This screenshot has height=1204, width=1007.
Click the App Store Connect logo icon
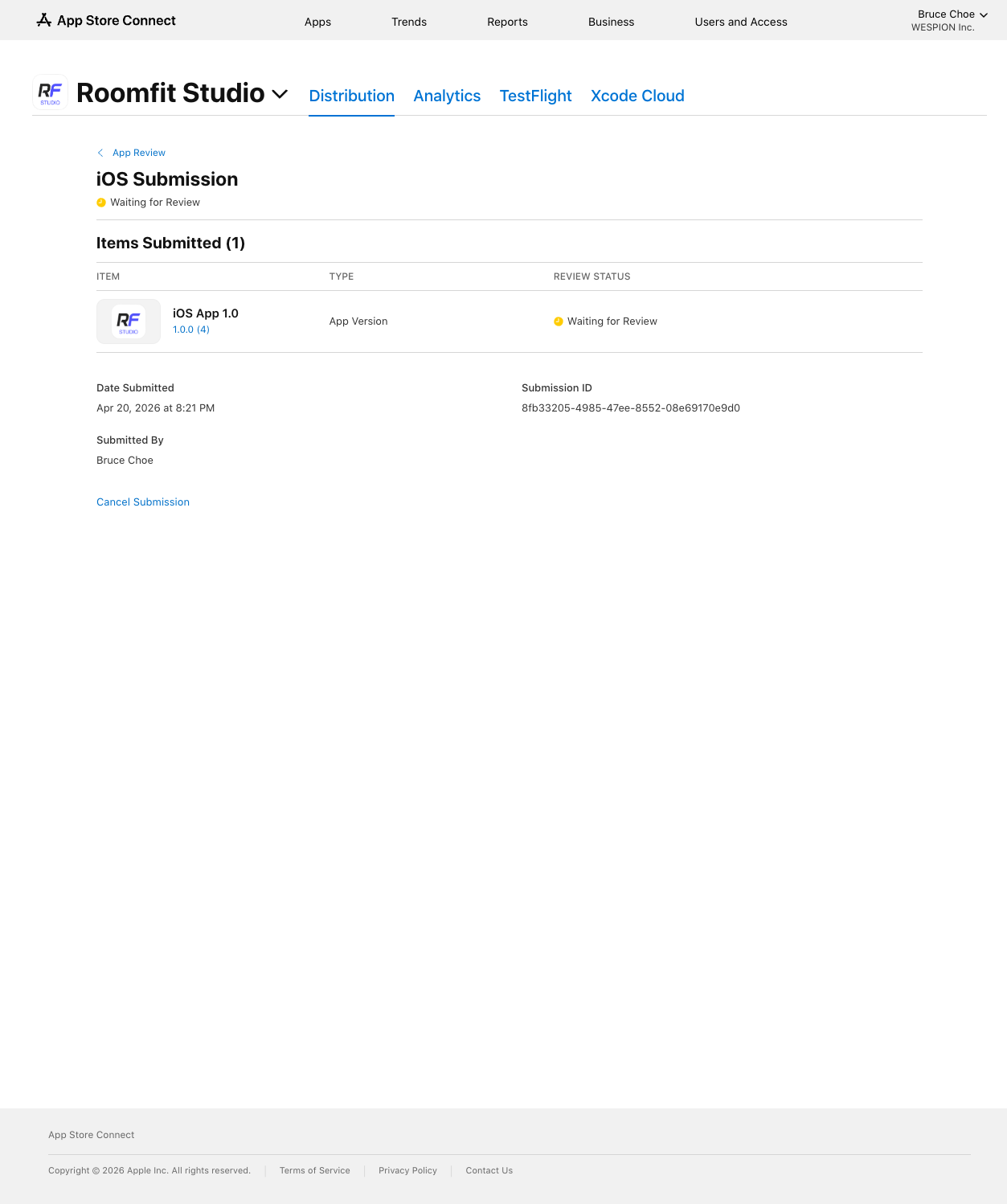44,20
